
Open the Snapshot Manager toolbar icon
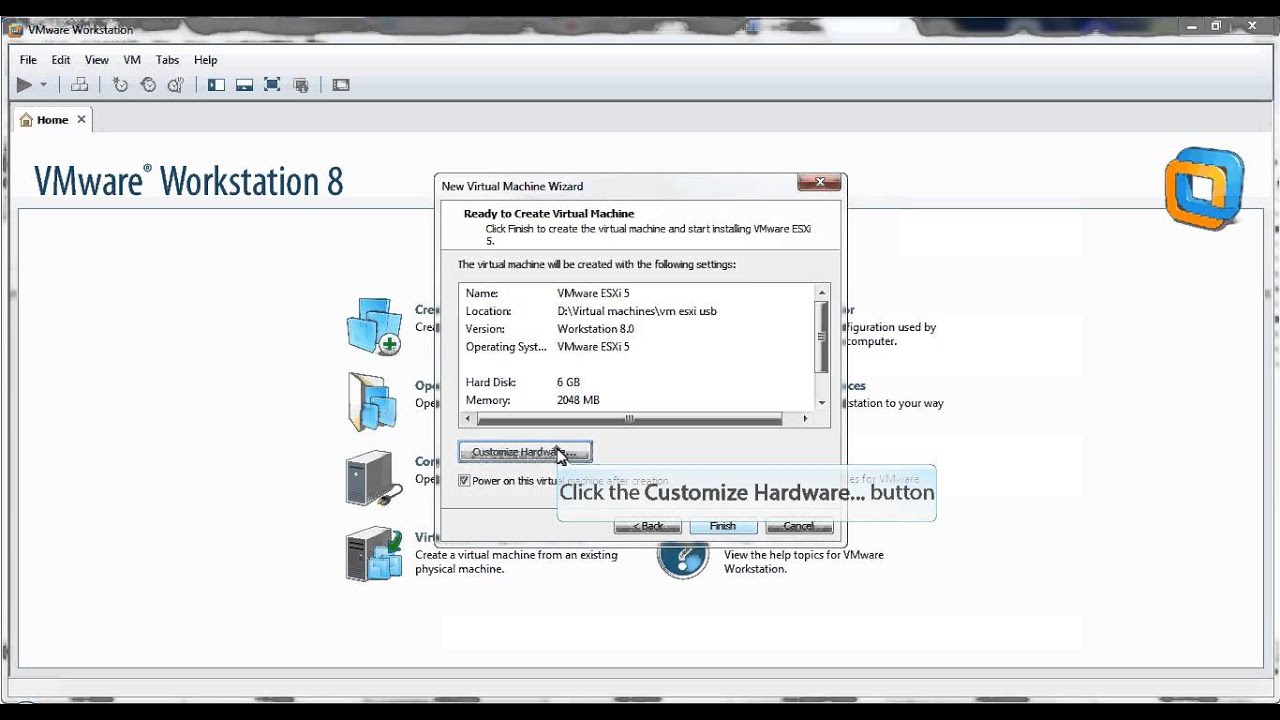(x=176, y=85)
